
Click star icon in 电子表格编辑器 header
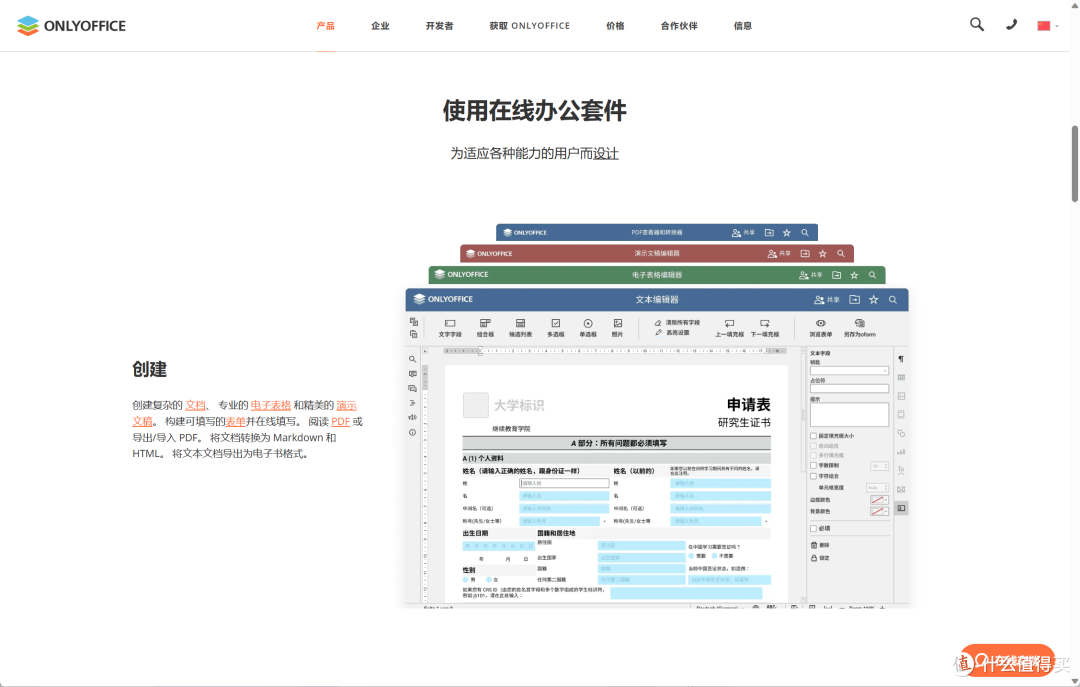click(854, 275)
